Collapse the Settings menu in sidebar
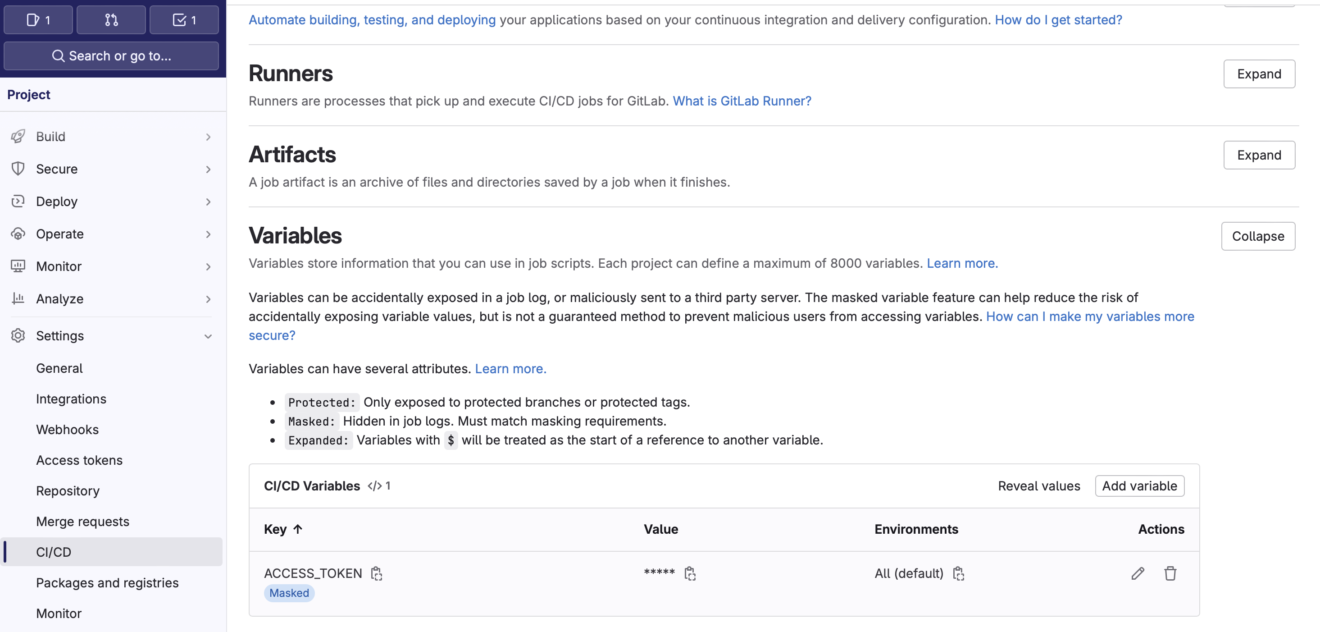This screenshot has width=1320, height=632. coord(59,335)
